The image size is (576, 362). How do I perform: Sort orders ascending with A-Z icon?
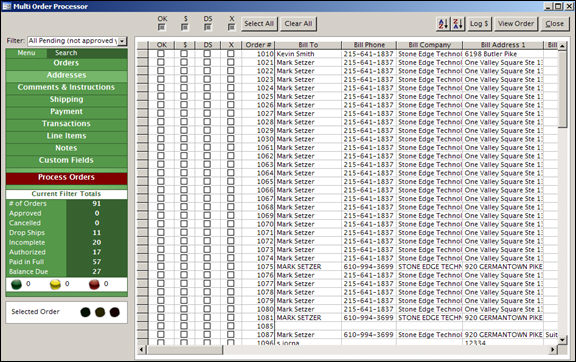(x=443, y=24)
